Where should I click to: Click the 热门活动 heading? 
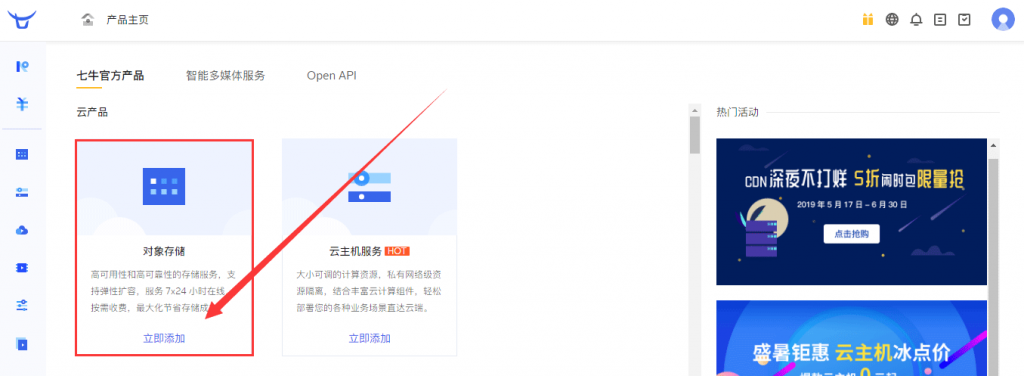737,112
